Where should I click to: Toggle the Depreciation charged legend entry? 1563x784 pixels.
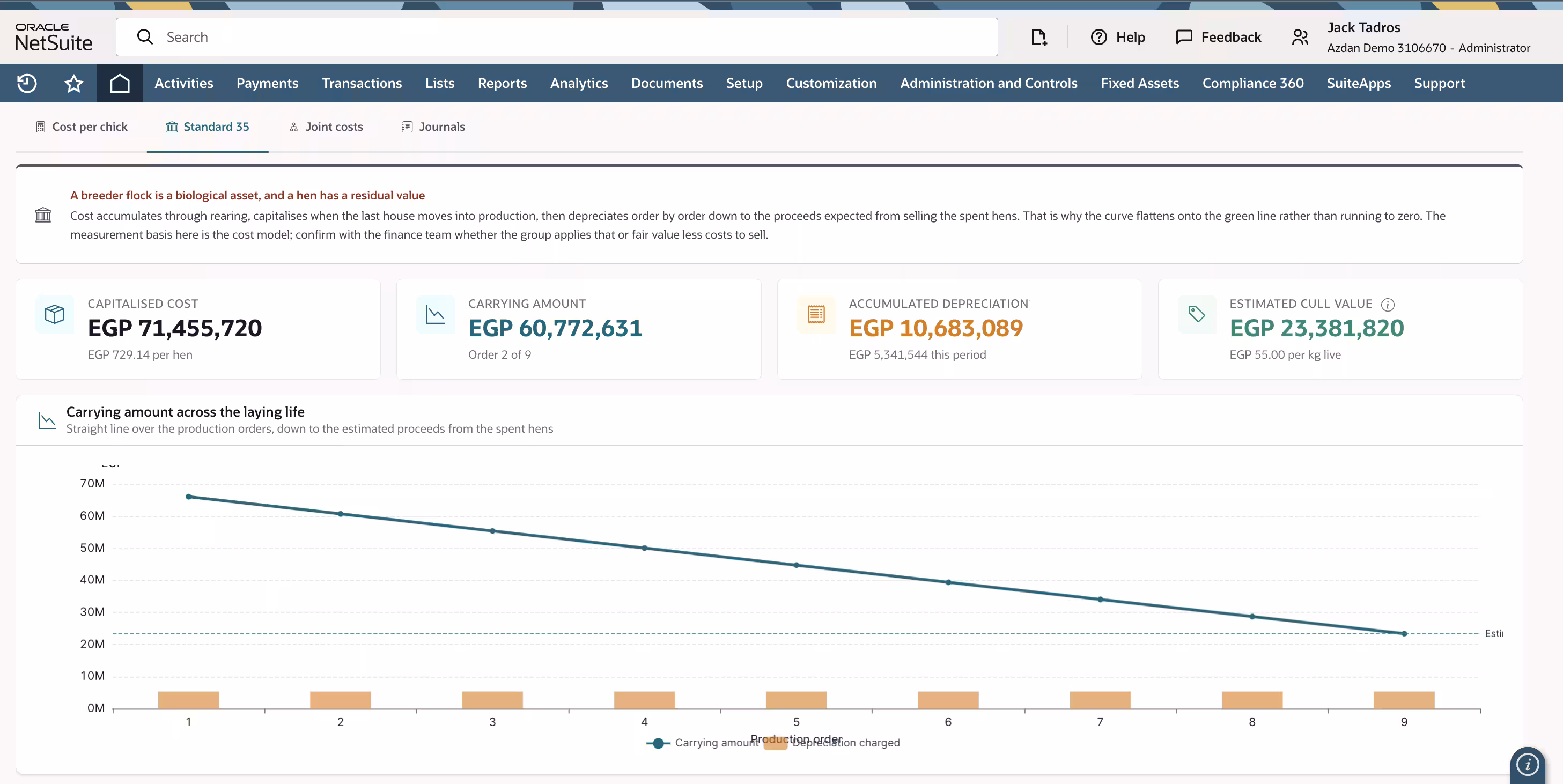point(832,743)
